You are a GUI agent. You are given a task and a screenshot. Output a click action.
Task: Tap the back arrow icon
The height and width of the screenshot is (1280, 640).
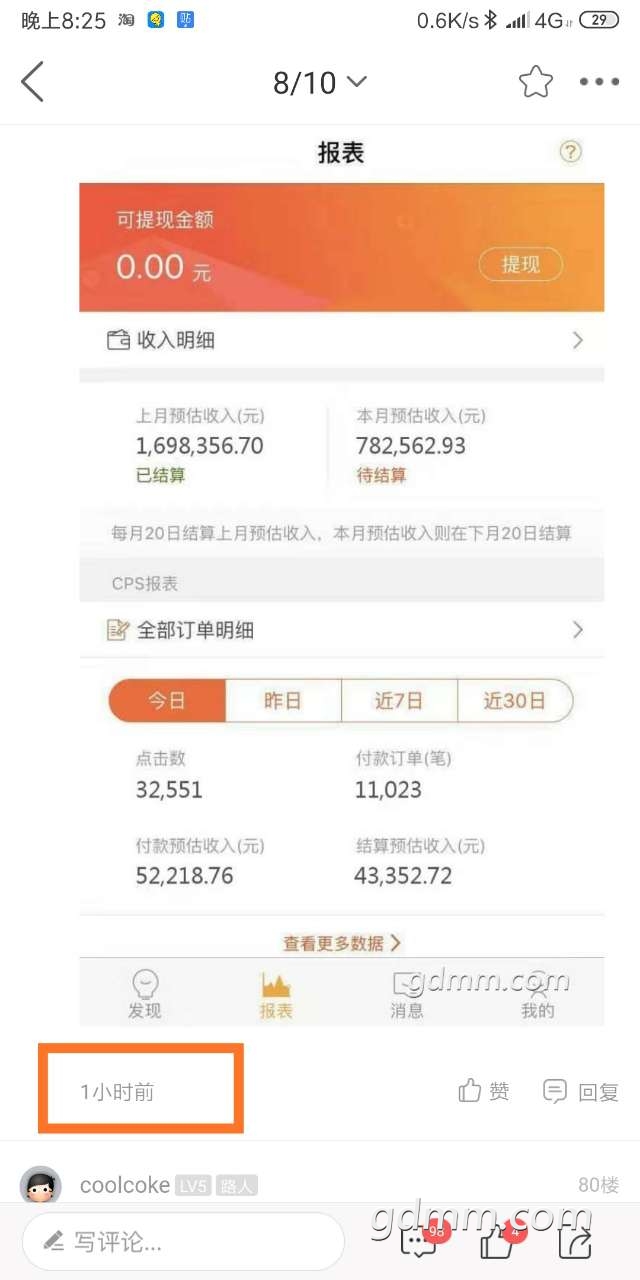pyautogui.click(x=32, y=82)
